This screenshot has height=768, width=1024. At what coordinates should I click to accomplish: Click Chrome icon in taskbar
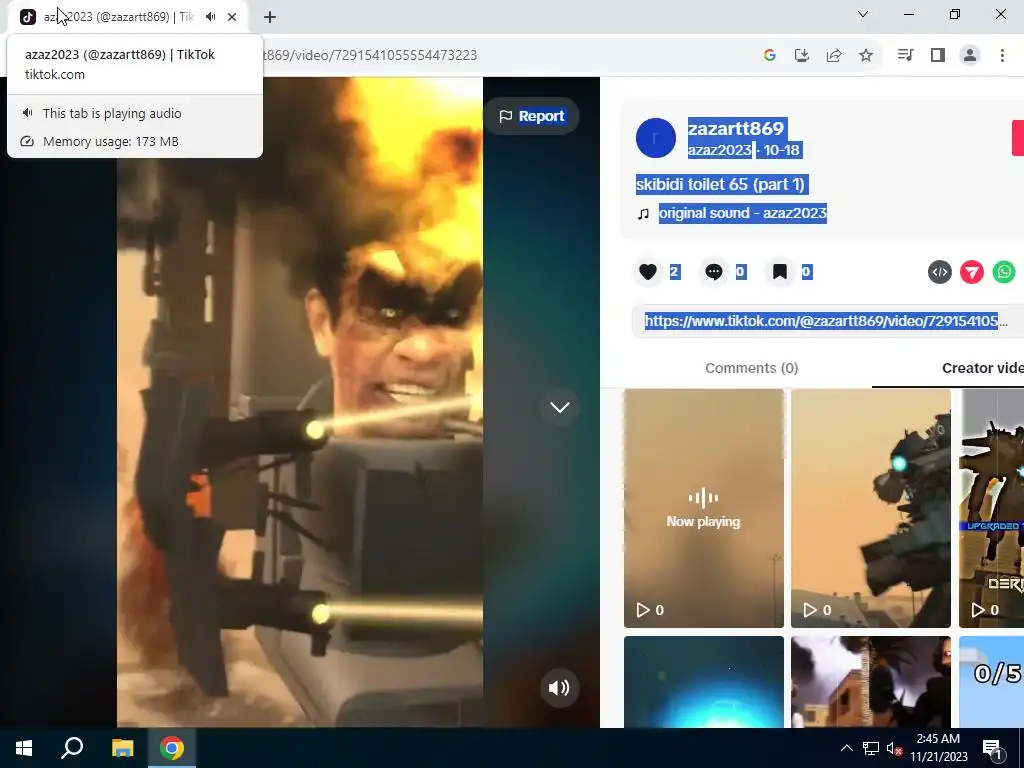tap(172, 748)
